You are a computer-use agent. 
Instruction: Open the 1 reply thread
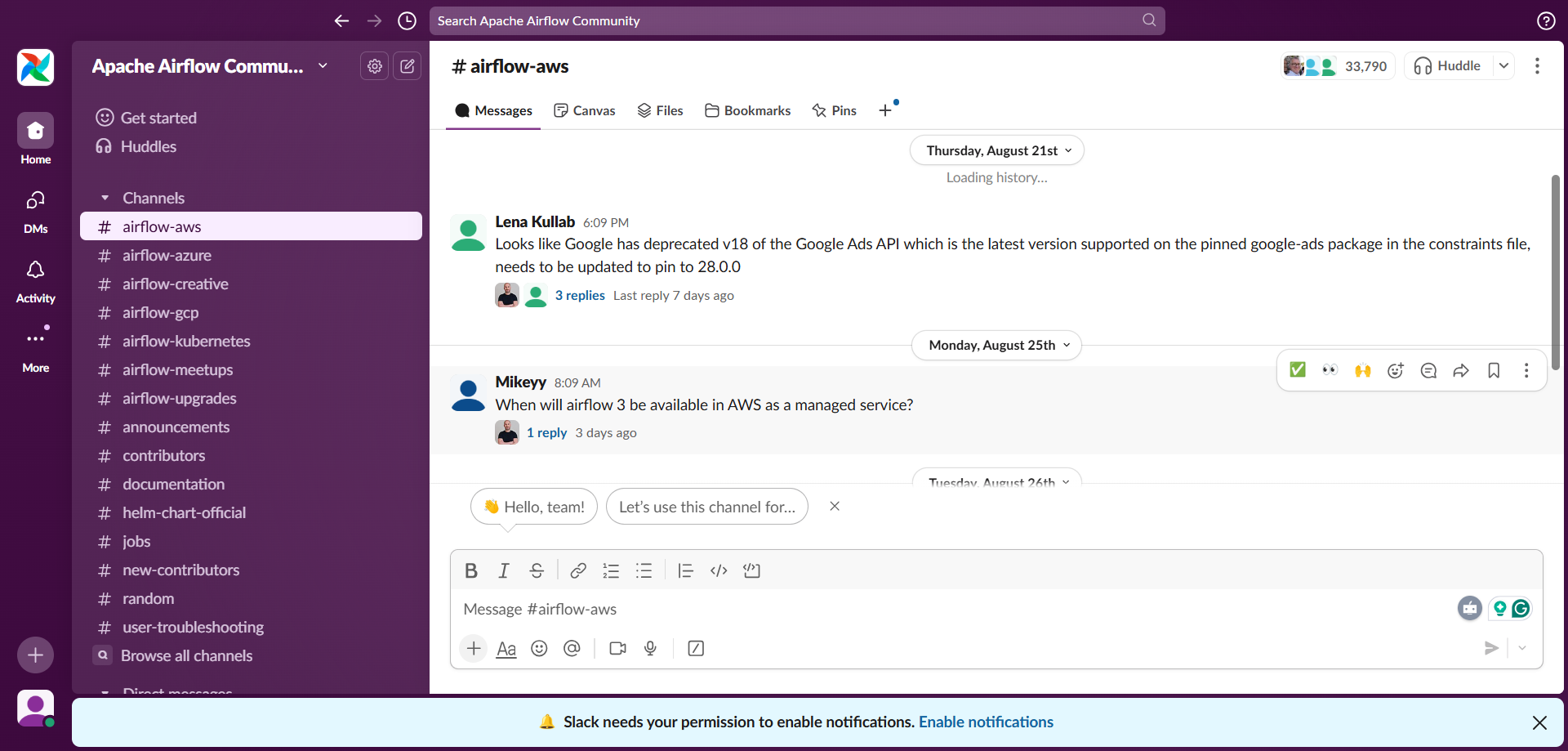546,432
